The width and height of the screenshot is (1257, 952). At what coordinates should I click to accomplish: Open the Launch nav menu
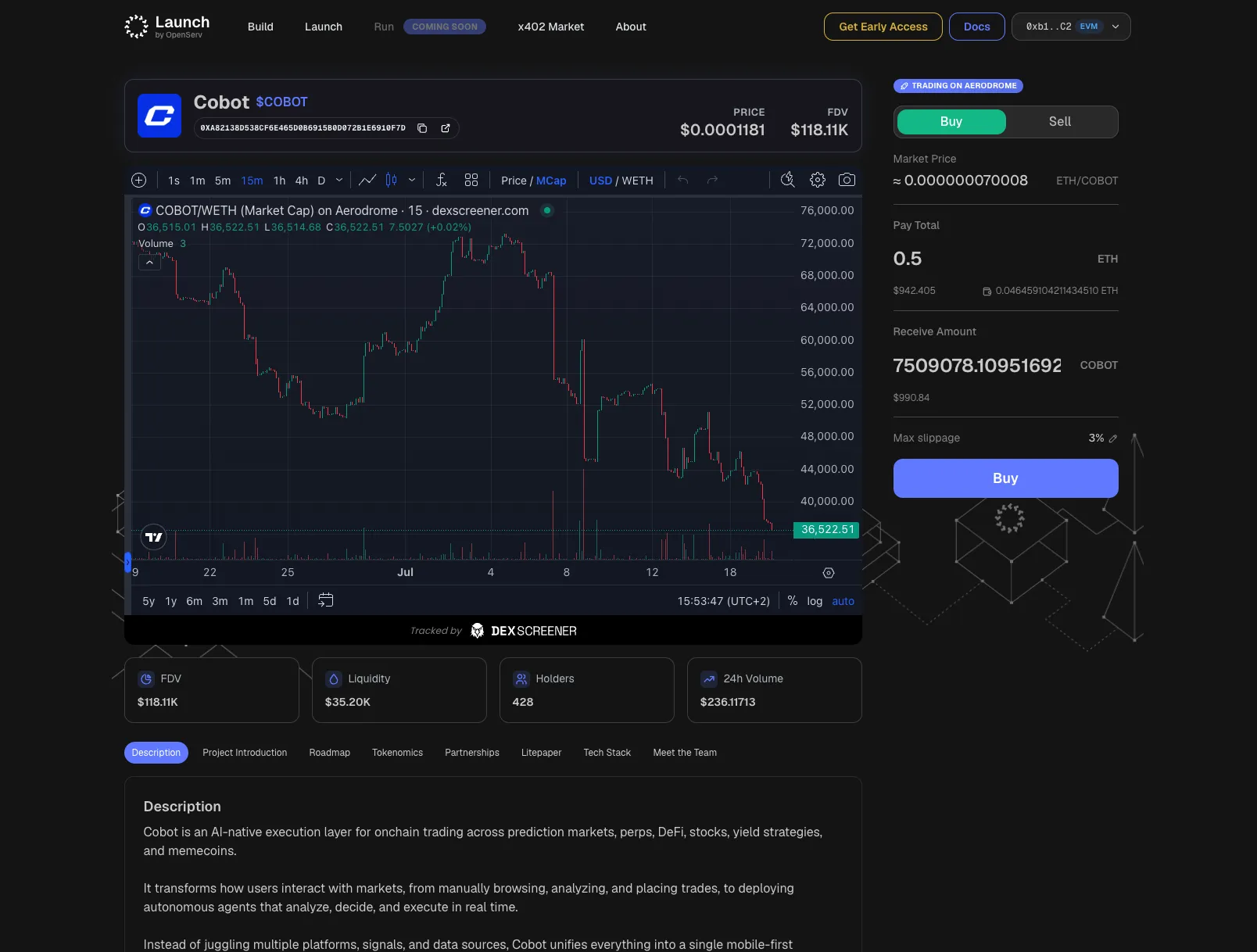coord(324,27)
